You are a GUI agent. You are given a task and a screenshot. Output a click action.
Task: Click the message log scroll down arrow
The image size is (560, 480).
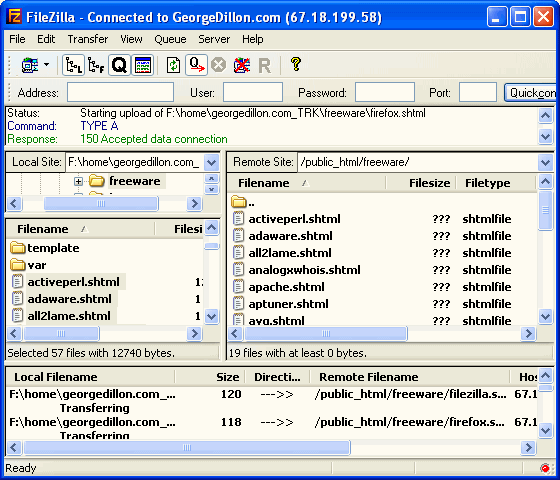click(x=545, y=136)
